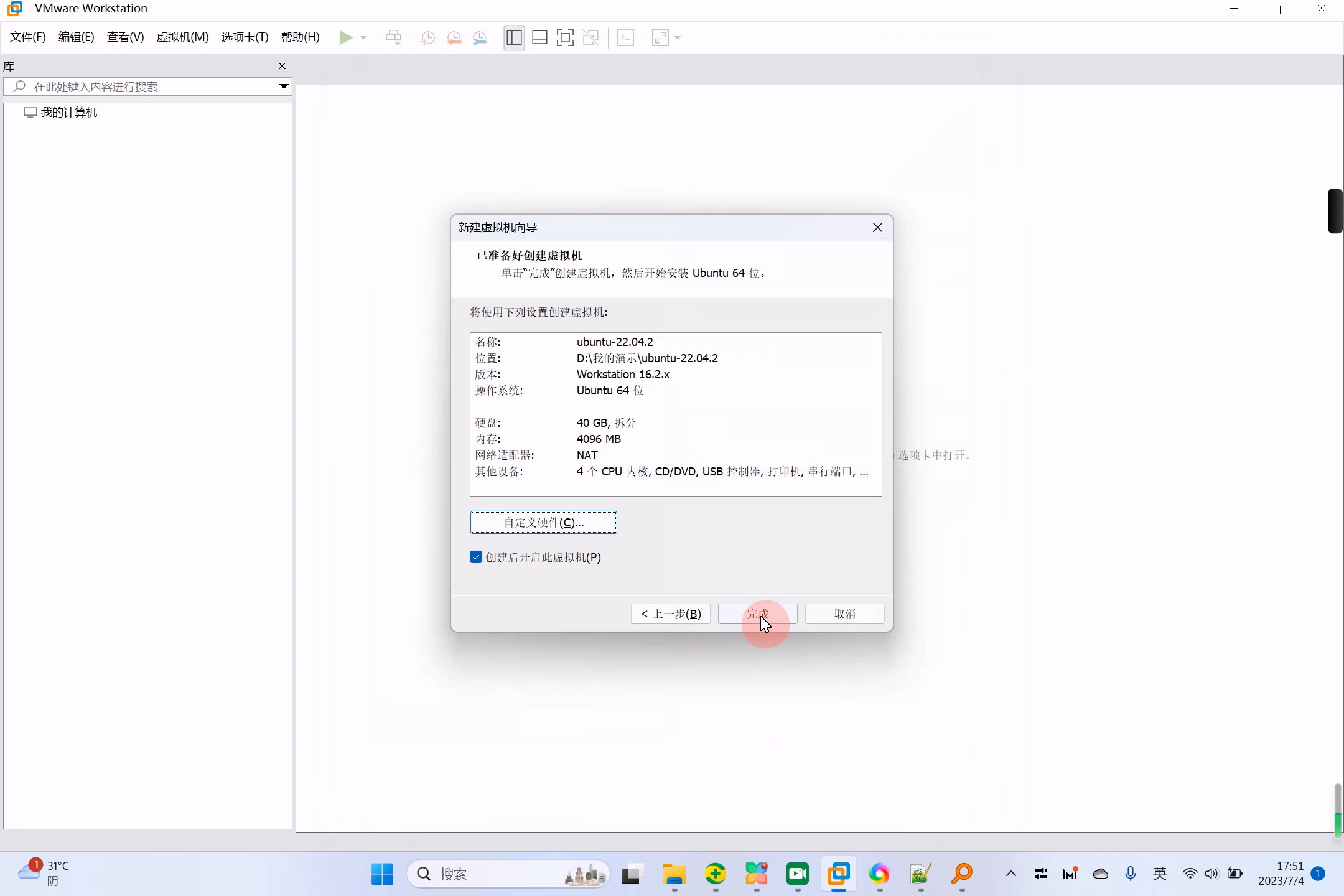The height and width of the screenshot is (896, 1344).
Task: Click the Workstation 16.2.x version value
Action: (x=623, y=375)
